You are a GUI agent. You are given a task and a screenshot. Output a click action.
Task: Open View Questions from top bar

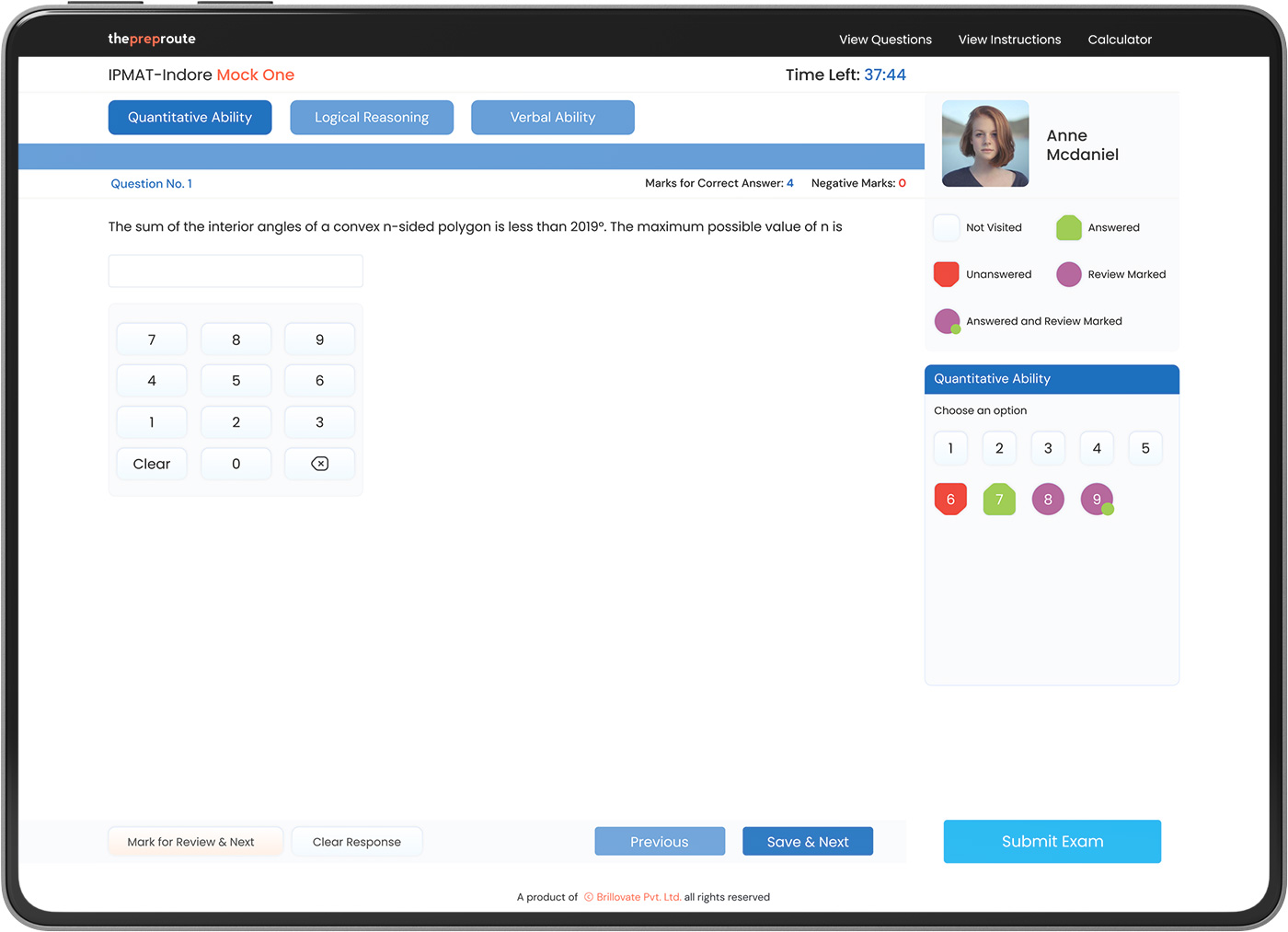[885, 40]
